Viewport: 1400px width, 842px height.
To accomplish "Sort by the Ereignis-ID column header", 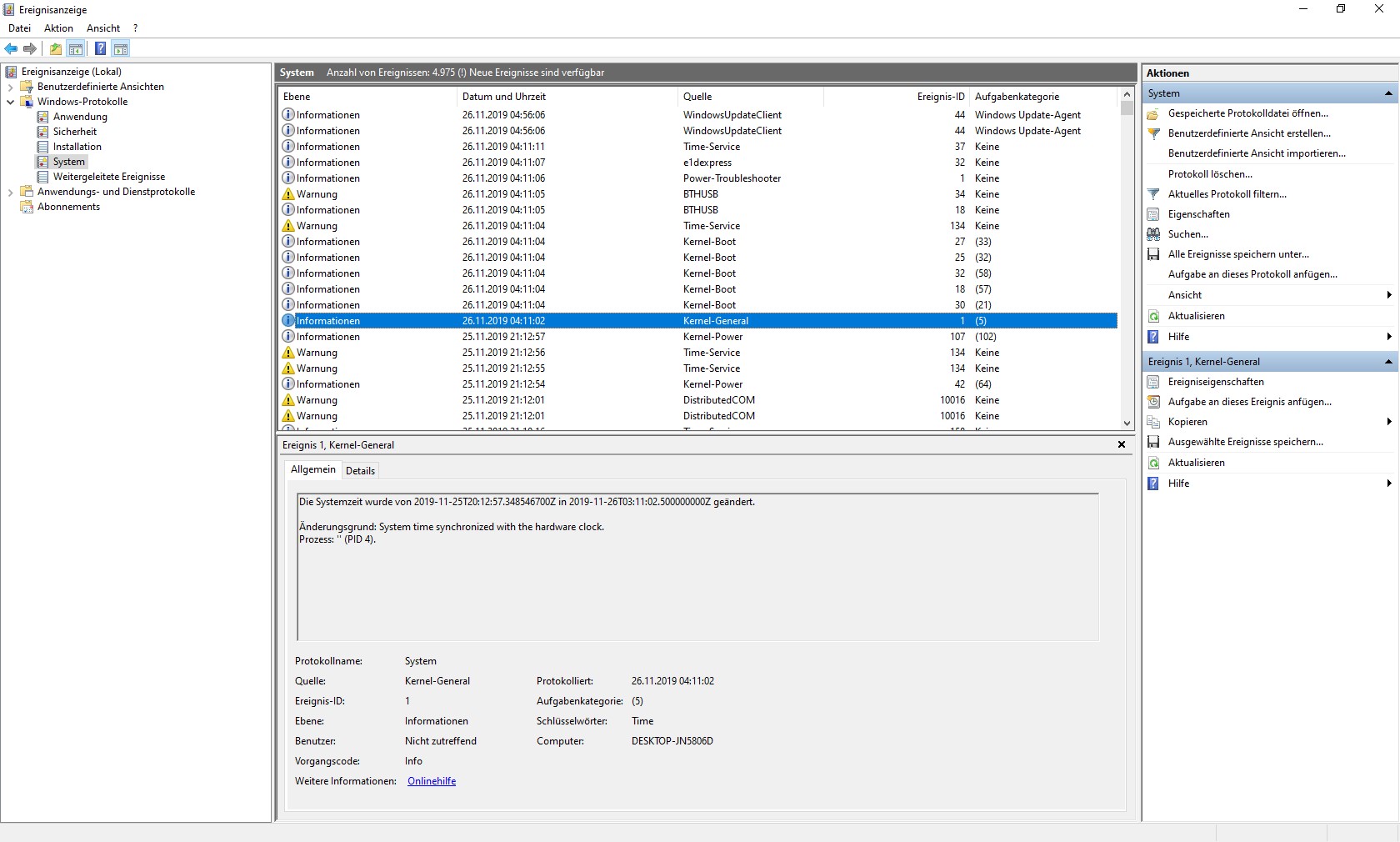I will pos(897,97).
